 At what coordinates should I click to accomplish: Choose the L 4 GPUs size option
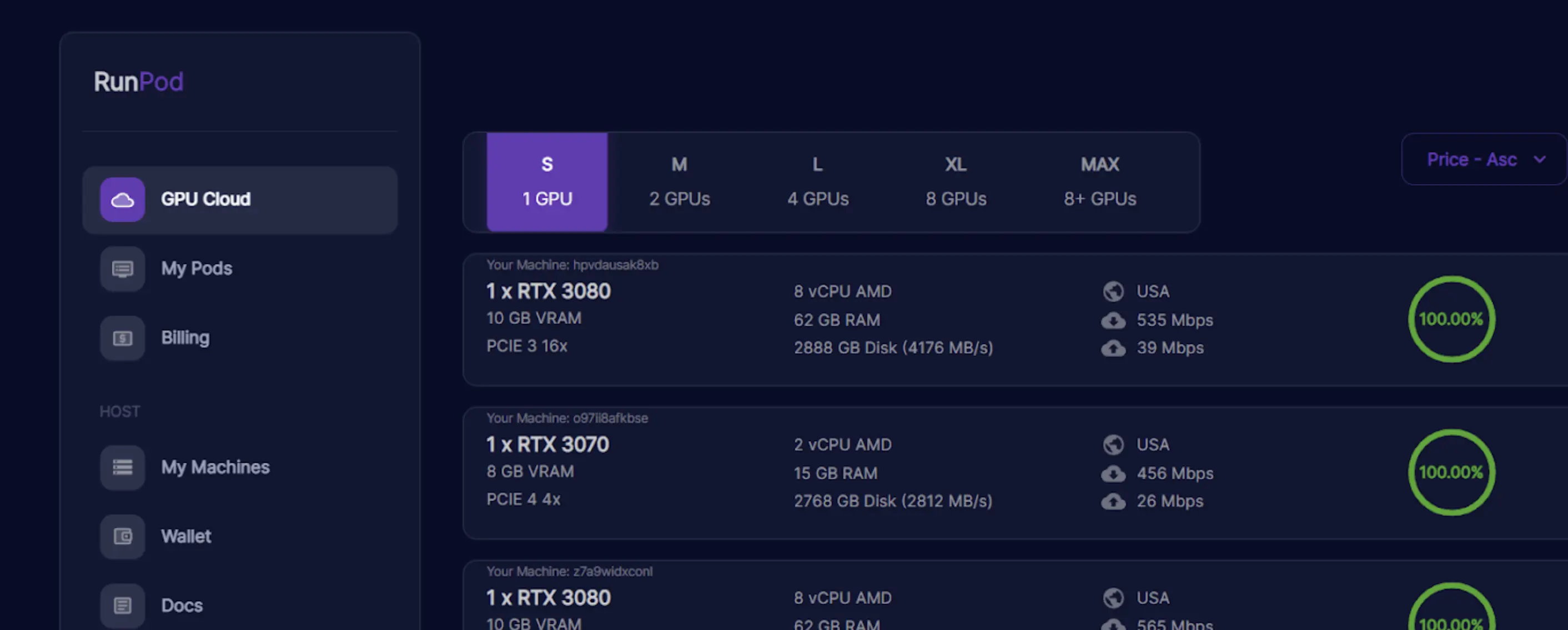click(x=817, y=182)
